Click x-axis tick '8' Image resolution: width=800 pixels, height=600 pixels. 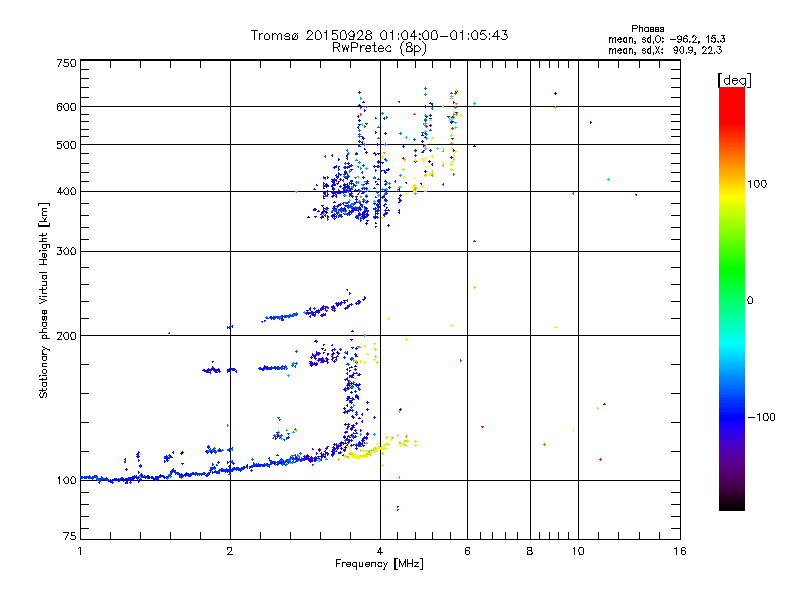[x=530, y=551]
